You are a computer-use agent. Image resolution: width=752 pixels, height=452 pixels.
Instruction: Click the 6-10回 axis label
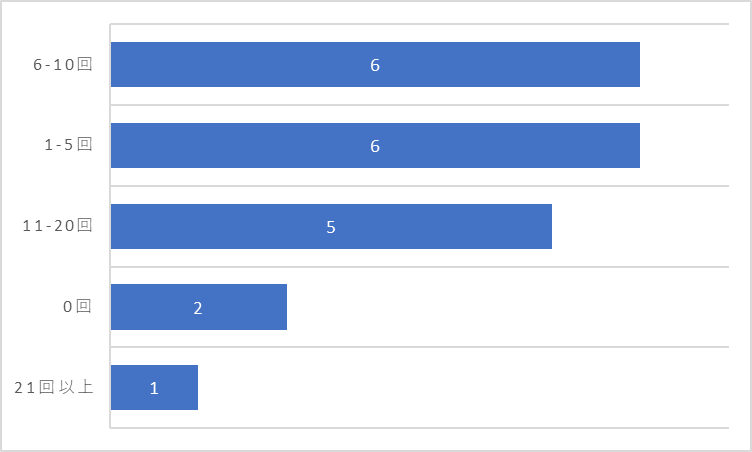click(62, 64)
